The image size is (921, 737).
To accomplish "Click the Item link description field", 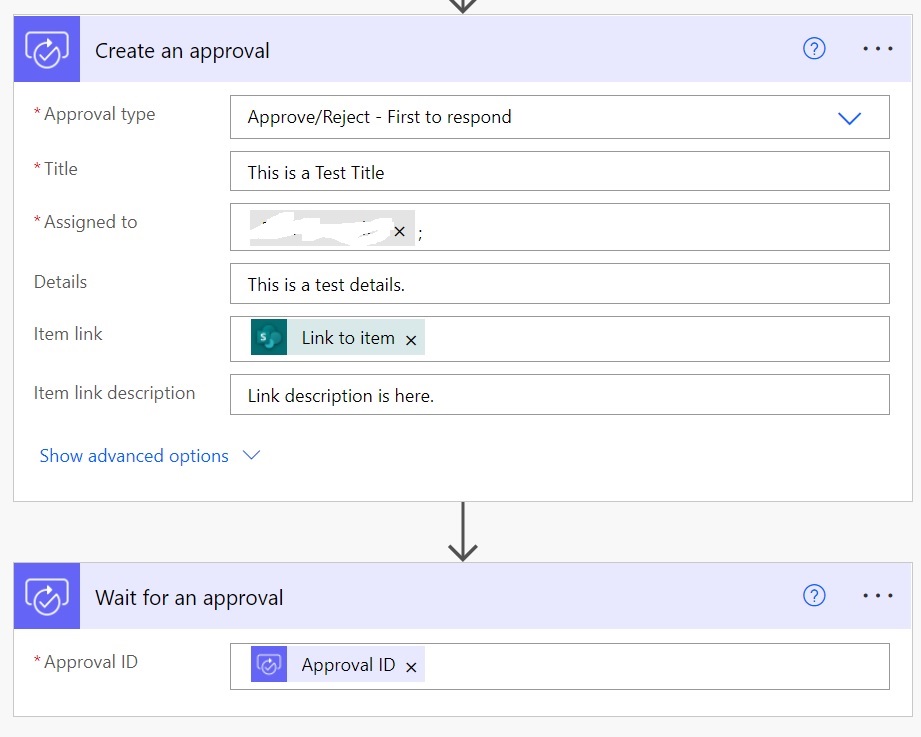I will [559, 395].
